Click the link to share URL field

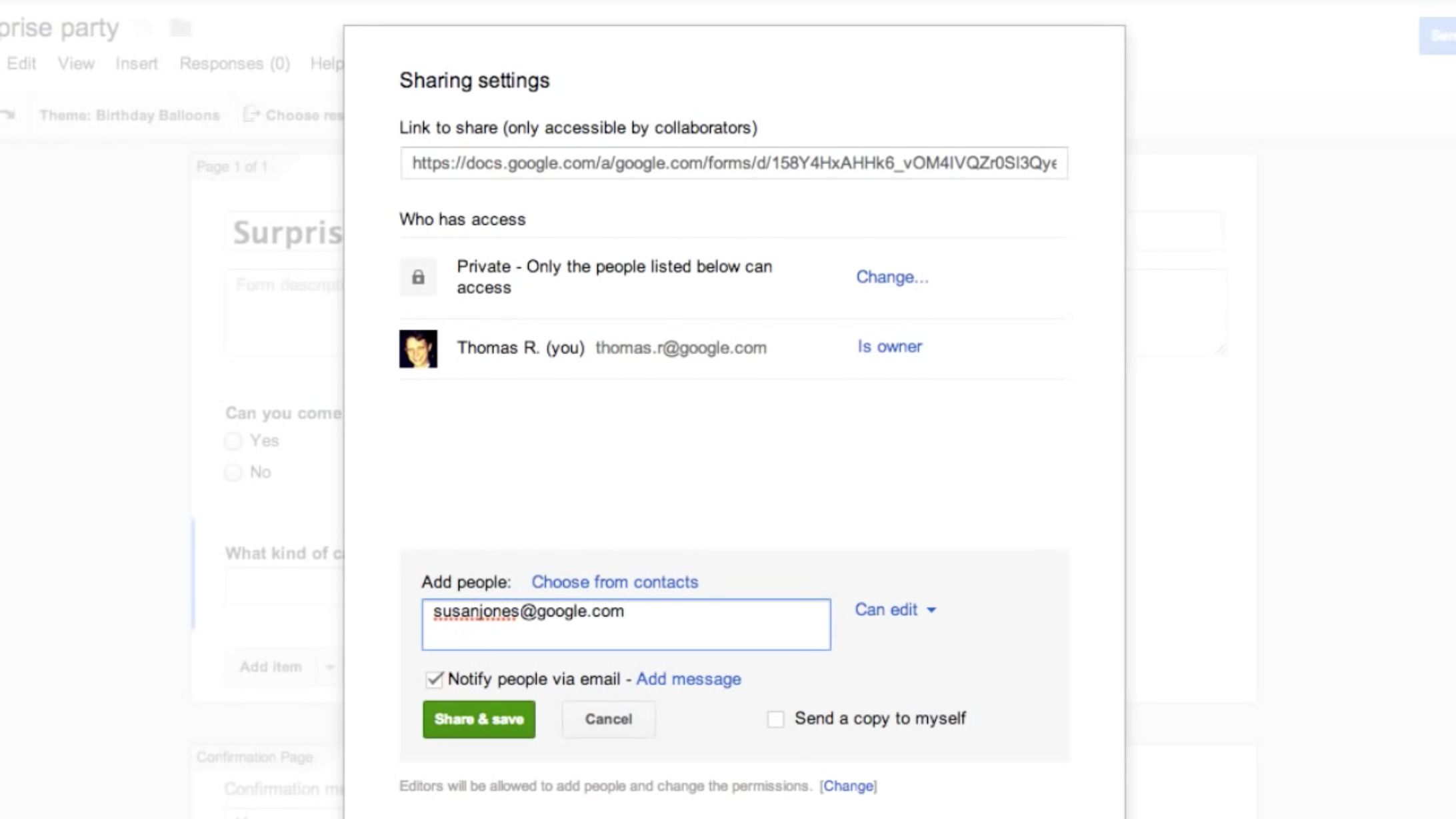733,163
